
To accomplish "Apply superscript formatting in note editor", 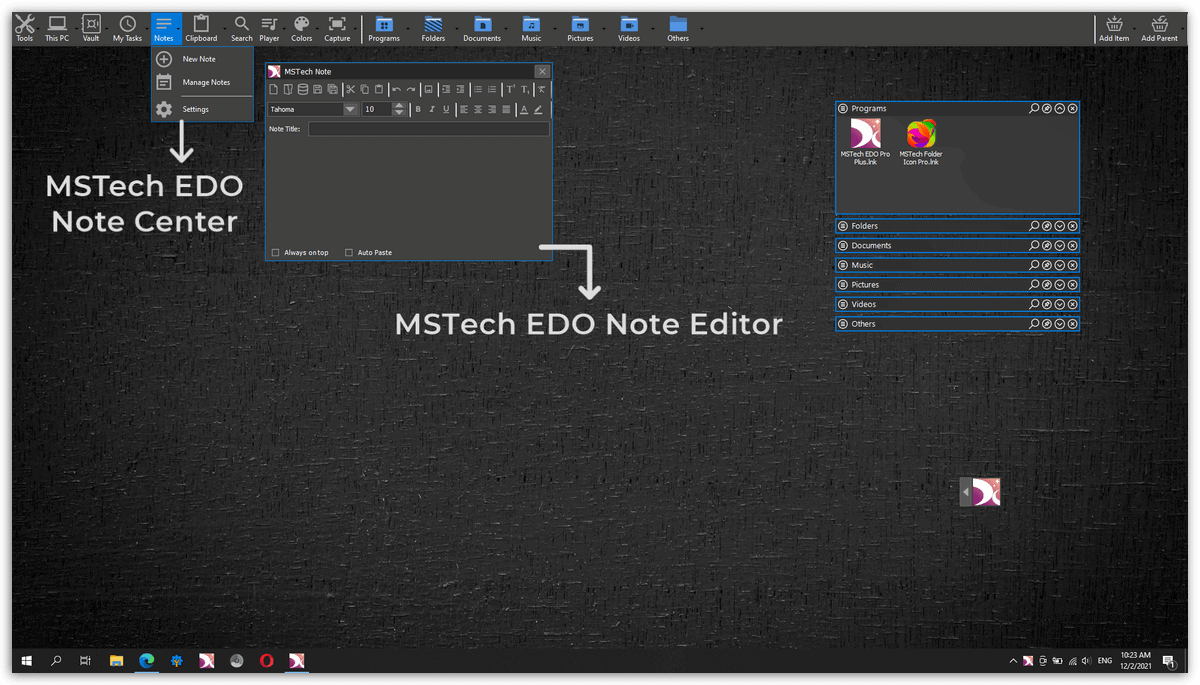I will pos(511,89).
